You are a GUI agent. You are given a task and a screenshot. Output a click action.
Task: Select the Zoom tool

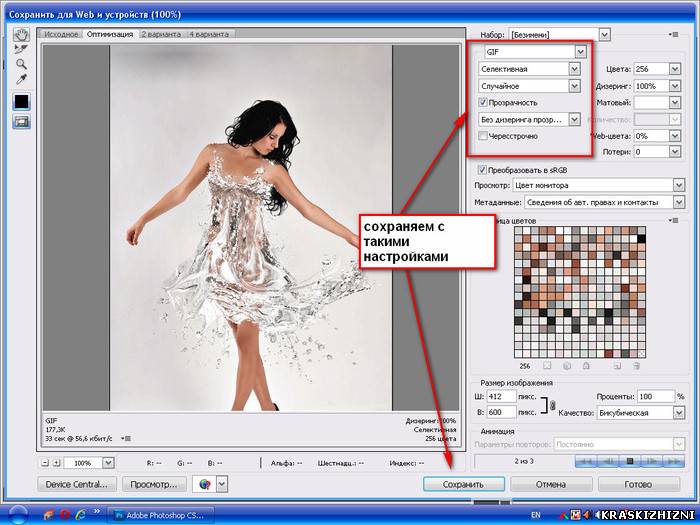tap(21, 64)
